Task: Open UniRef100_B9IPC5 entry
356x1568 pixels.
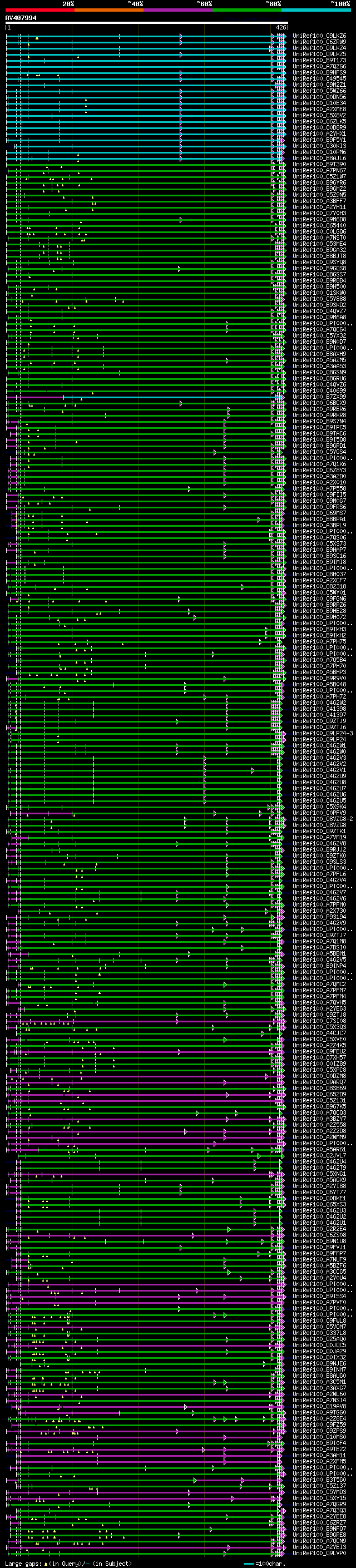Action: (x=319, y=427)
